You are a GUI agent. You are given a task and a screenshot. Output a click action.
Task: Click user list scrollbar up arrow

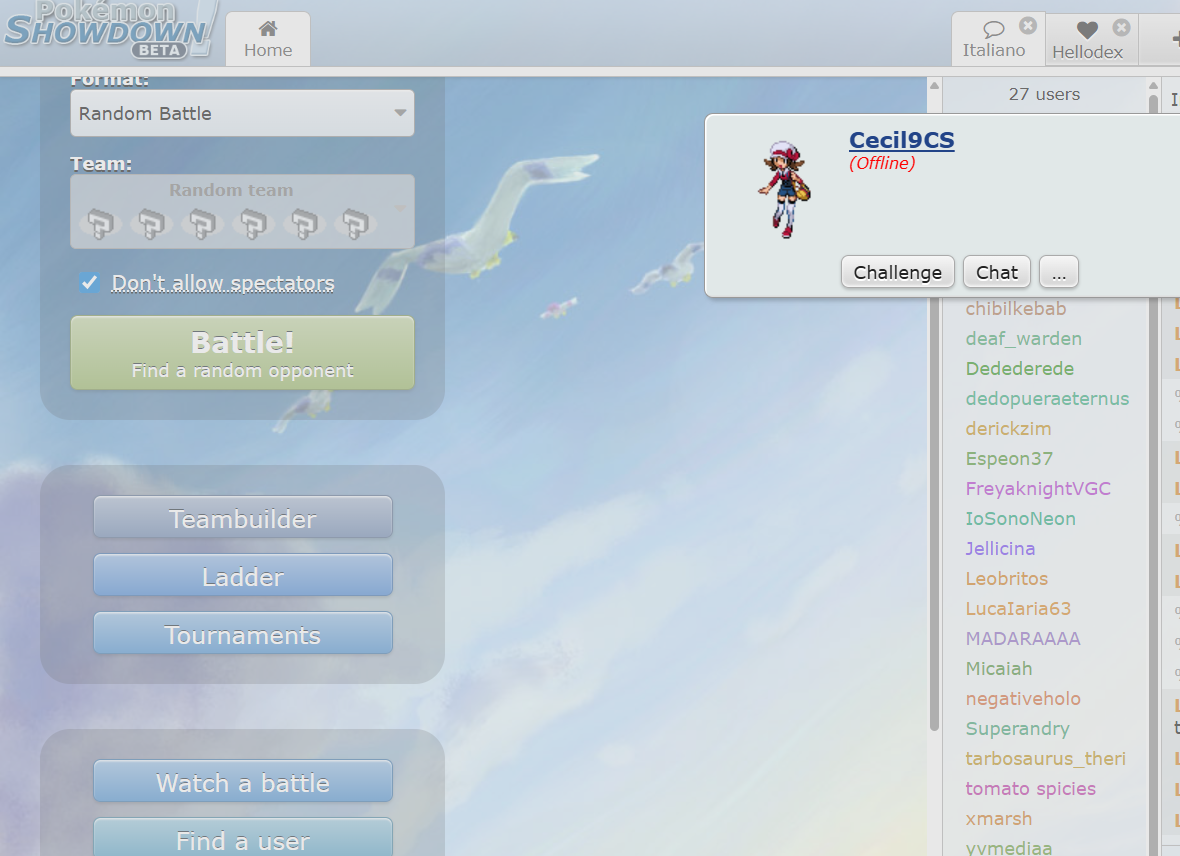pos(1153,85)
